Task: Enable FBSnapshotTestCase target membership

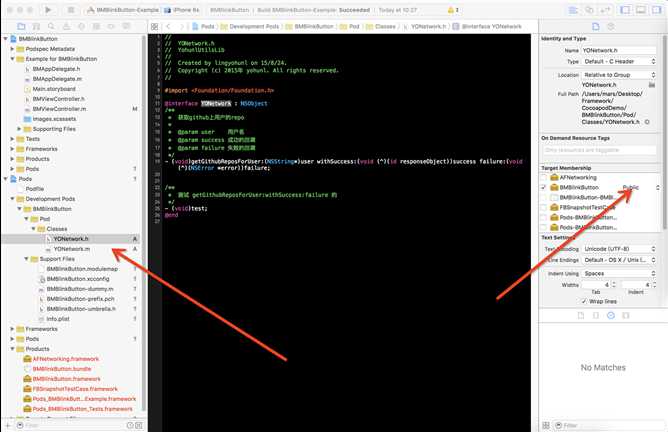Action: tap(544, 207)
